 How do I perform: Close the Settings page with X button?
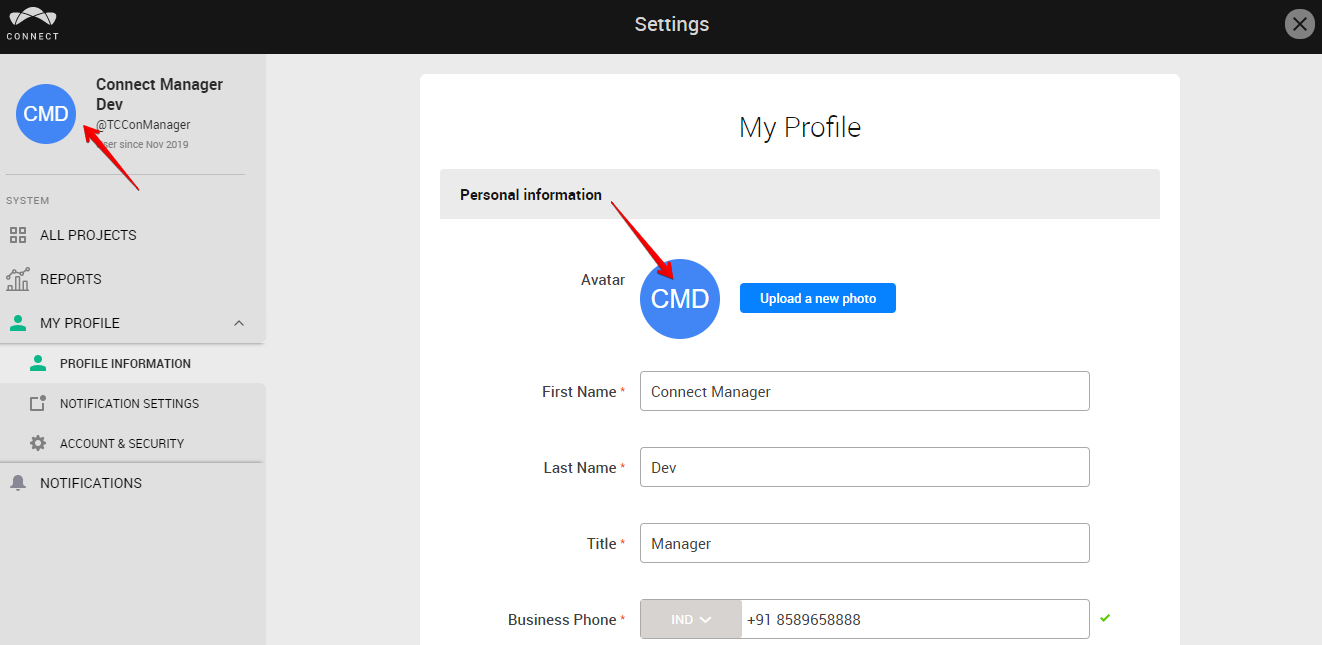point(1299,24)
